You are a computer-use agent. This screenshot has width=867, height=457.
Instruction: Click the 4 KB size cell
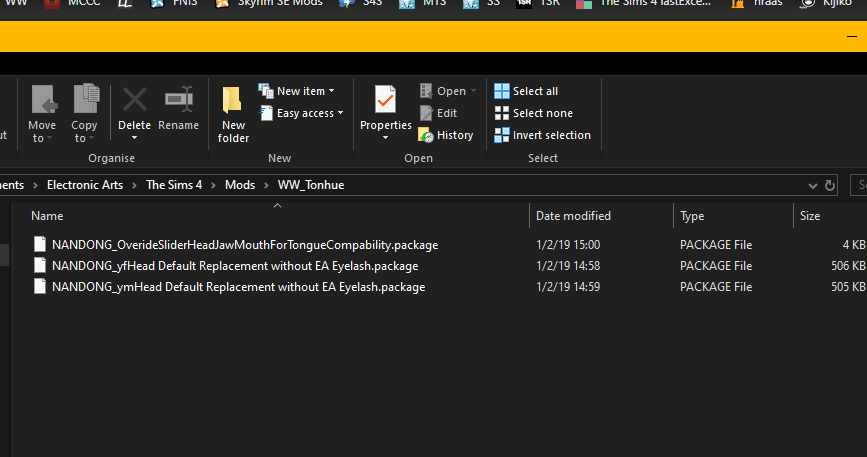[x=854, y=245]
